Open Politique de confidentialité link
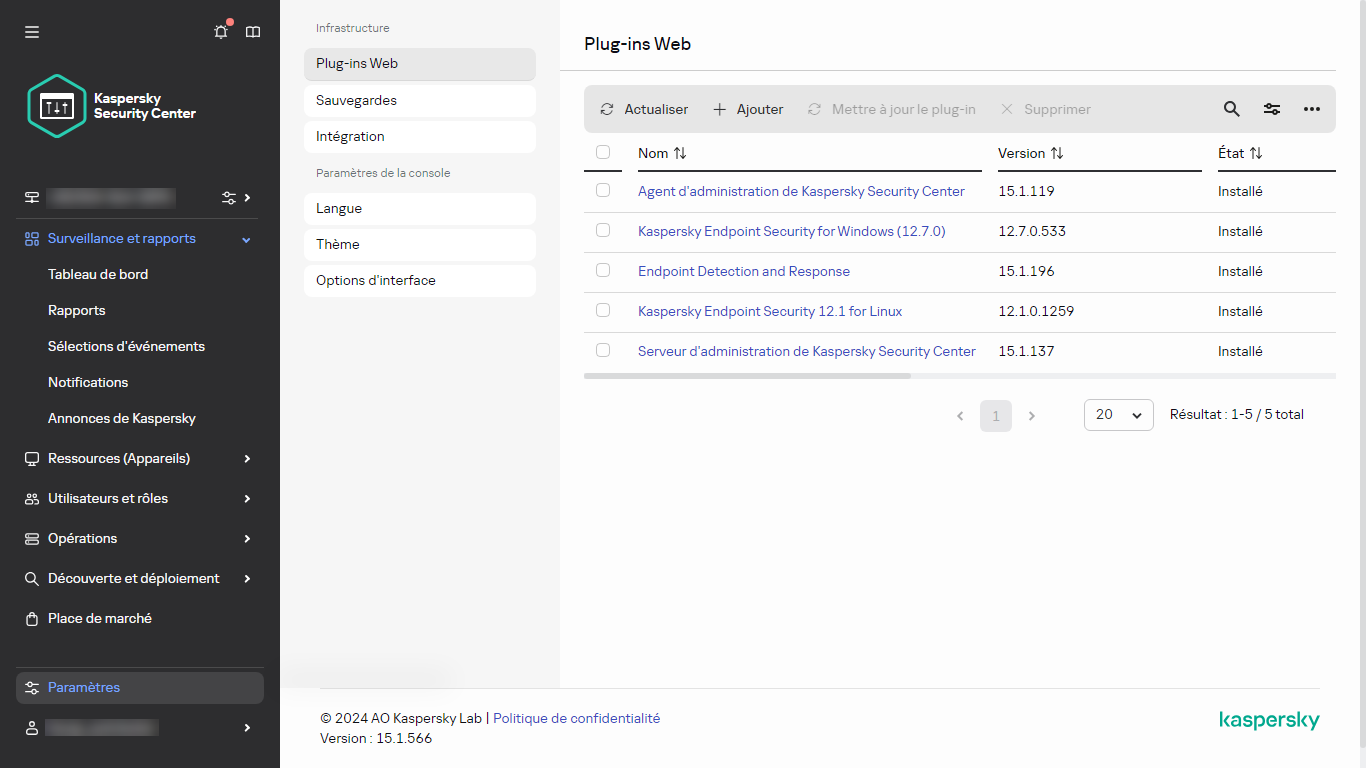This screenshot has height=768, width=1366. [x=576, y=718]
